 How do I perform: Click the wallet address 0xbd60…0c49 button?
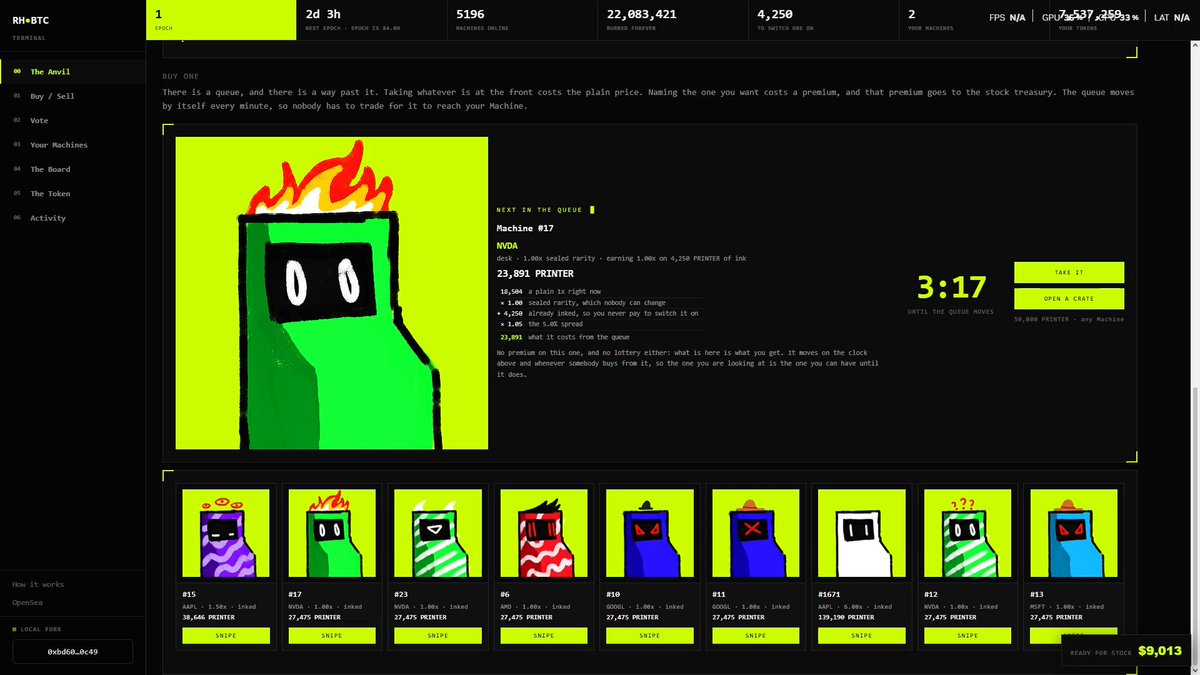point(72,652)
